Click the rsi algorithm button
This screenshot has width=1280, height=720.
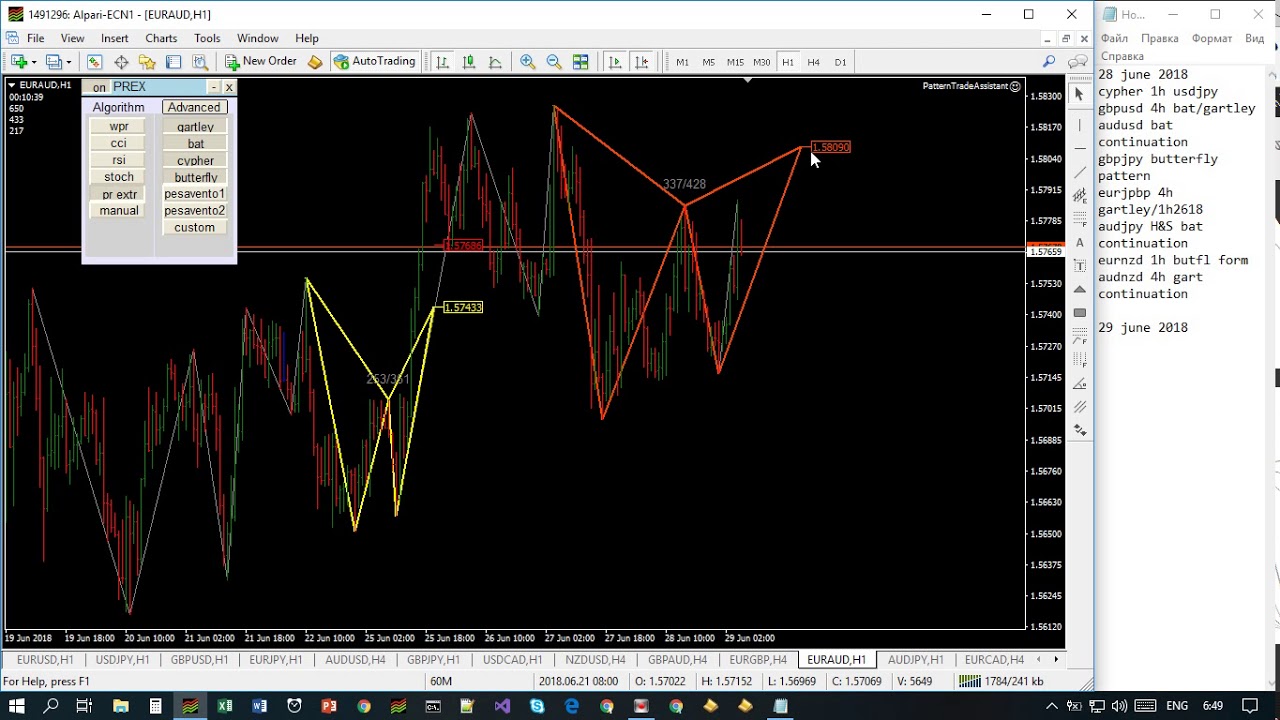[x=119, y=160]
